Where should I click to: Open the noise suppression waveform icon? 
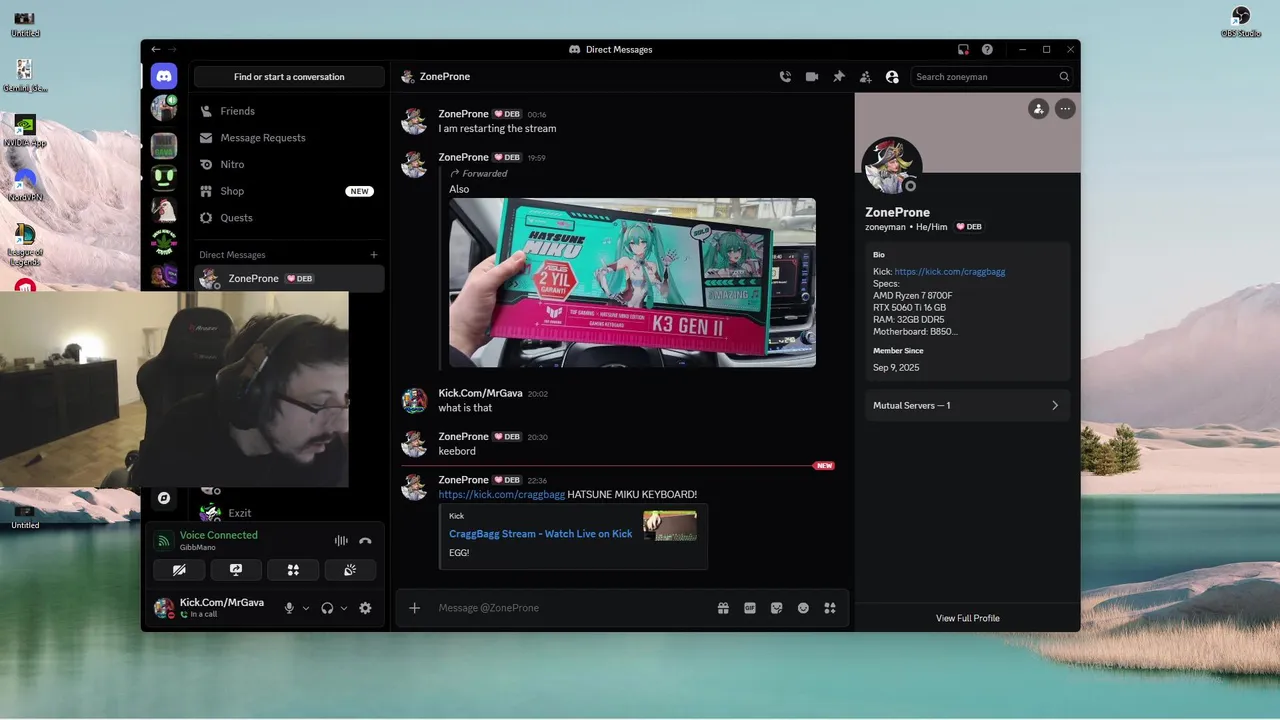[x=341, y=541]
